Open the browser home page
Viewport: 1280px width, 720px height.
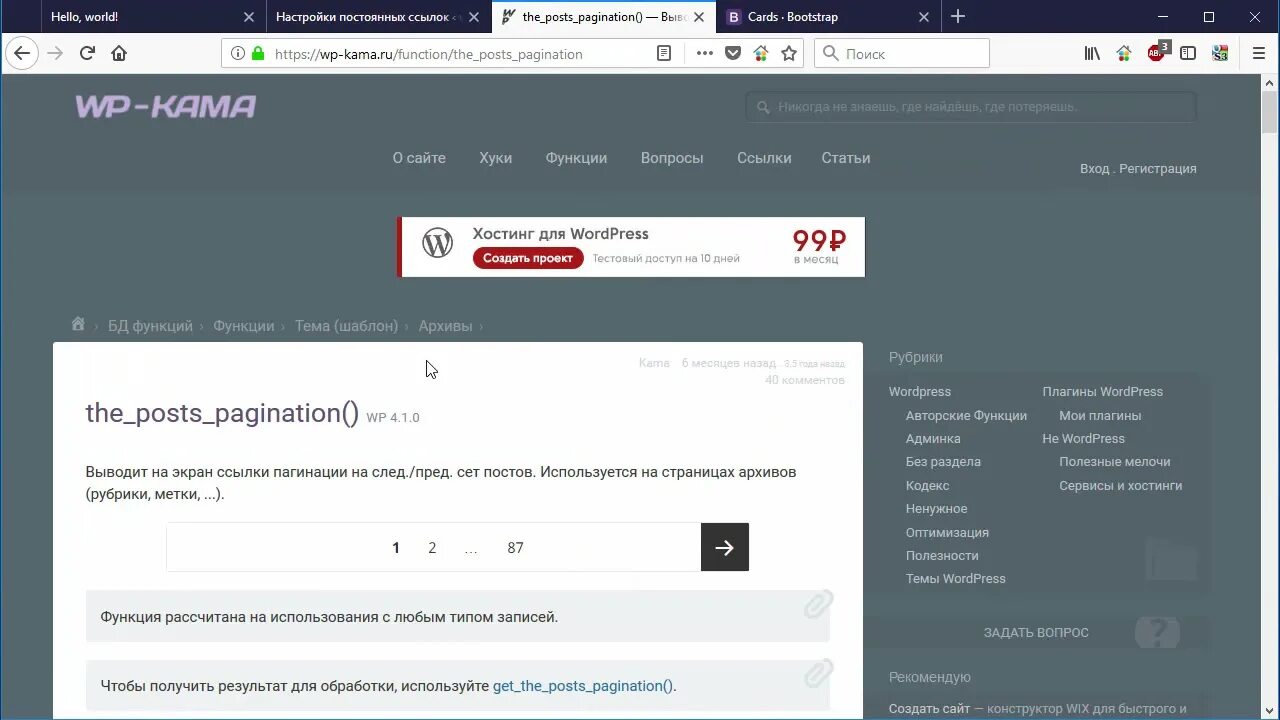119,53
